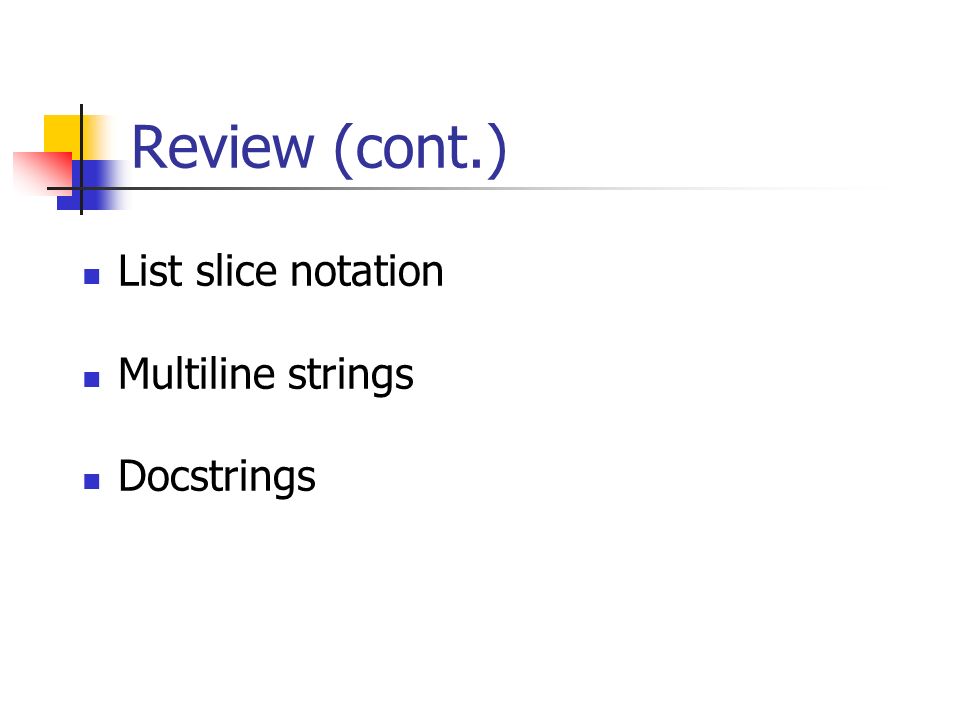
Task: Select the slide title Review (cont.)
Action: point(319,149)
